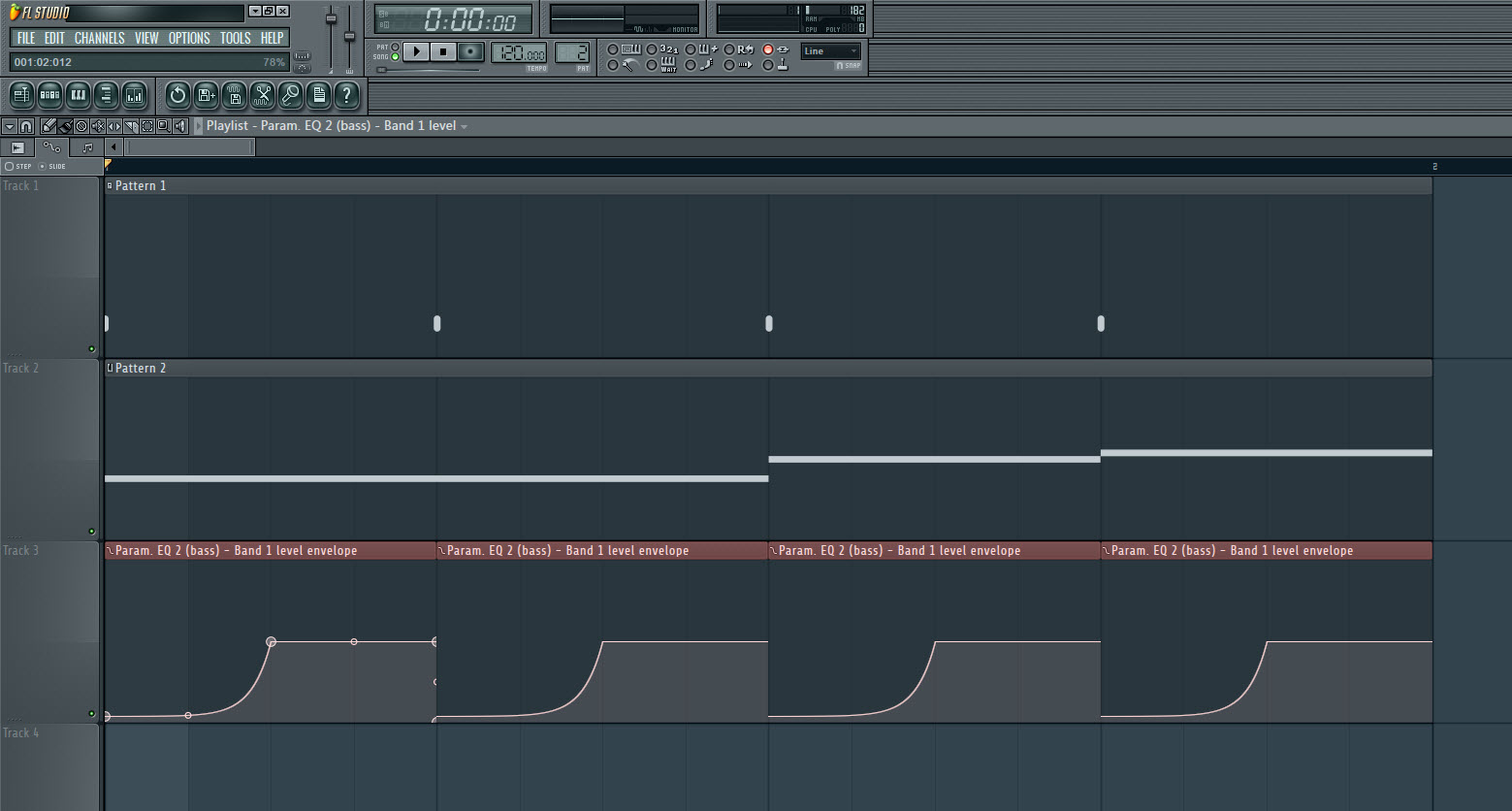The height and width of the screenshot is (811, 1512).
Task: Click the undo circular arrow icon
Action: 177,95
